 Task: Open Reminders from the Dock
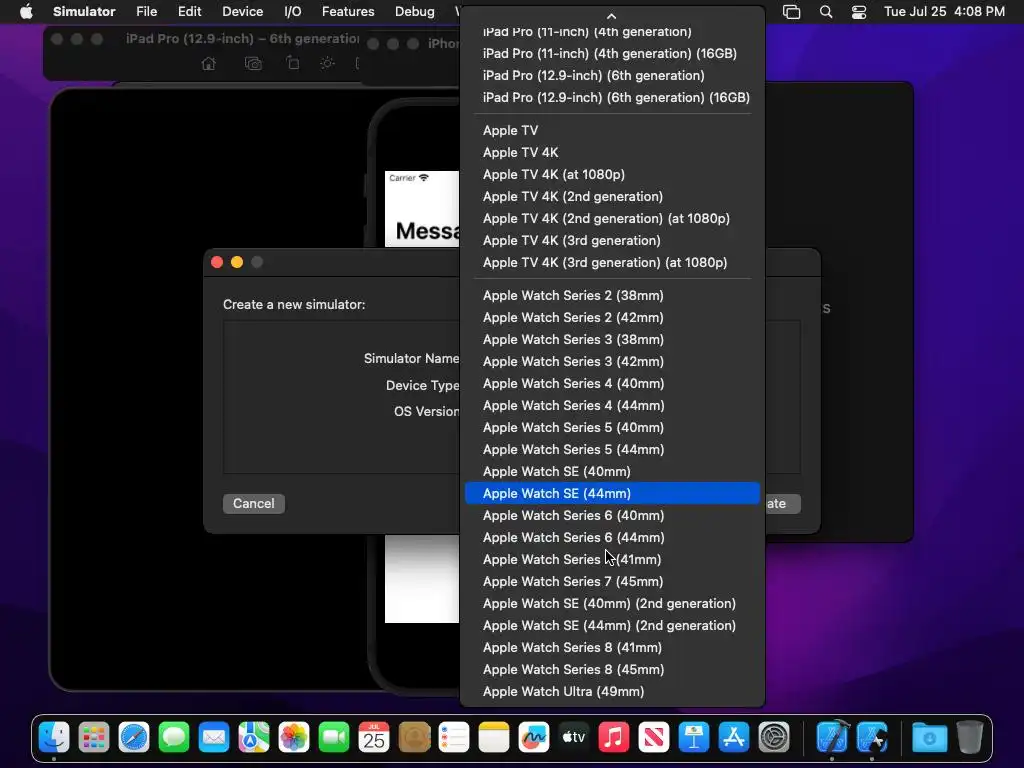coord(454,738)
